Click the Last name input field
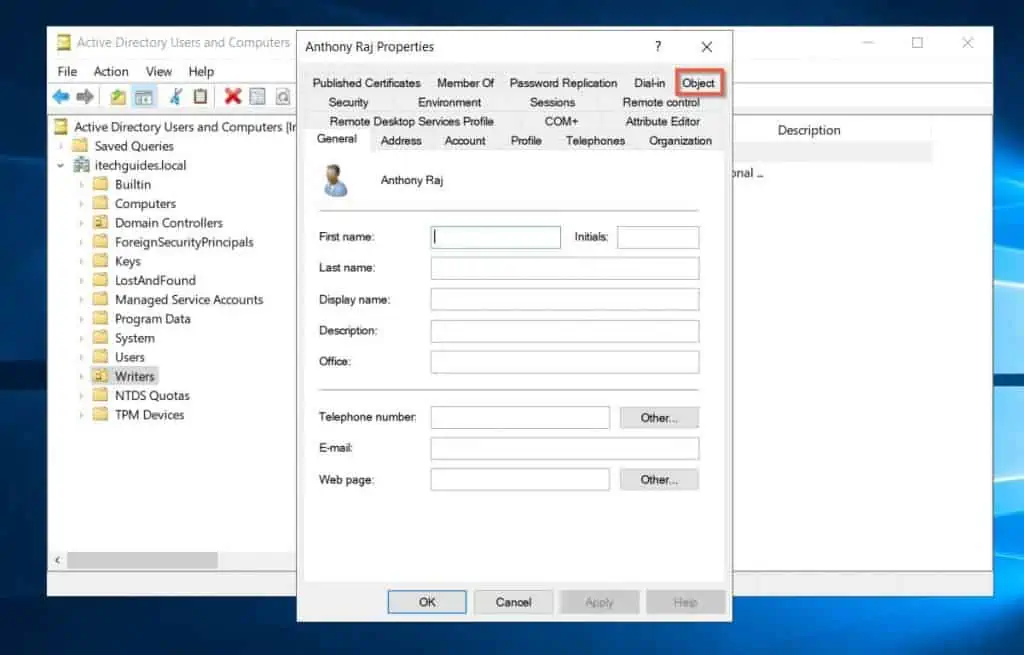Screen dimensions: 1024x655 [565, 268]
